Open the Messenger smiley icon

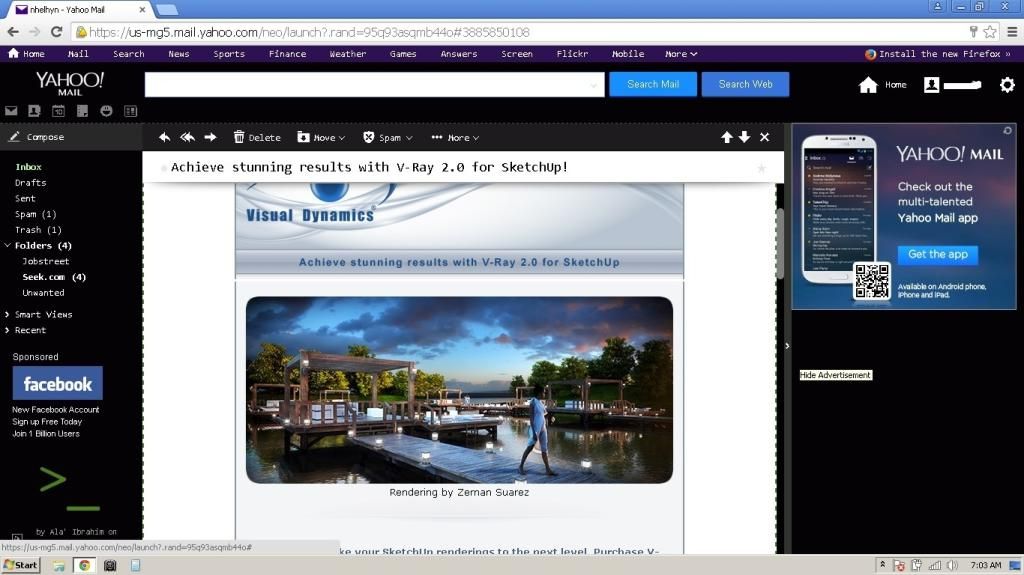tap(106, 111)
